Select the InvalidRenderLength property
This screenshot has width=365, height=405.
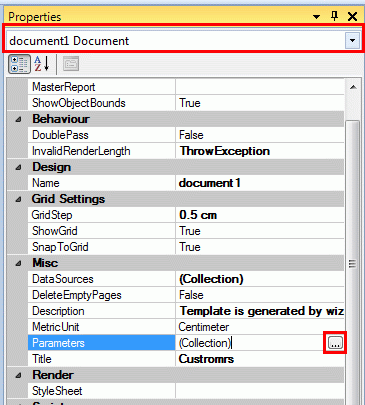tap(102, 151)
